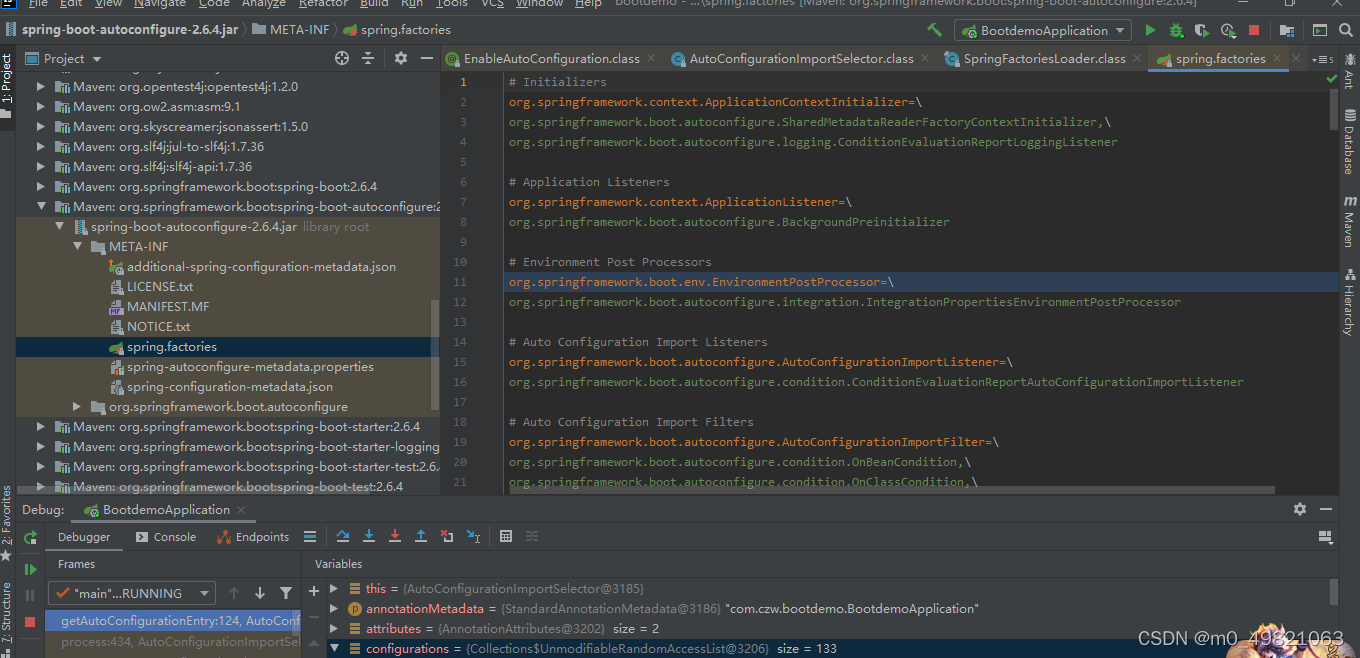Toggle the Pause program button in Debug sidebar
Screen dimensions: 1360x658
[30, 595]
